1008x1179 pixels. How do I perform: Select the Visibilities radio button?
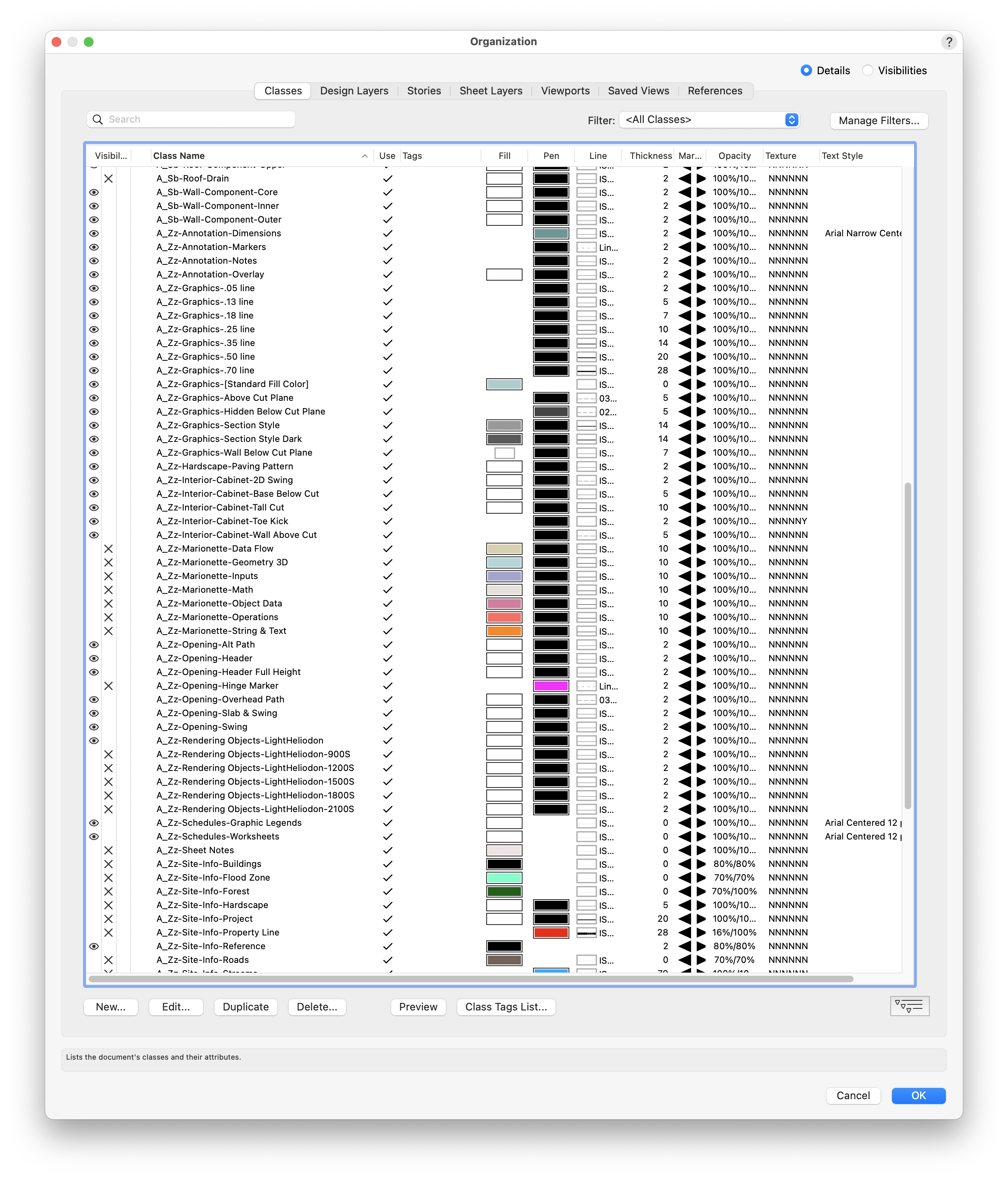(x=867, y=71)
